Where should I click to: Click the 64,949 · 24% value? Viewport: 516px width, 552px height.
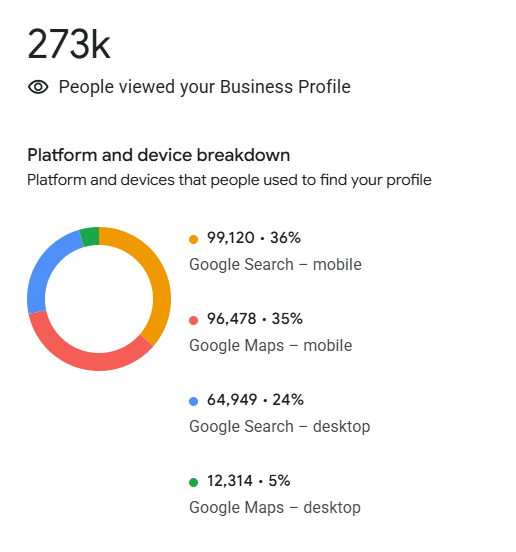pyautogui.click(x=255, y=400)
